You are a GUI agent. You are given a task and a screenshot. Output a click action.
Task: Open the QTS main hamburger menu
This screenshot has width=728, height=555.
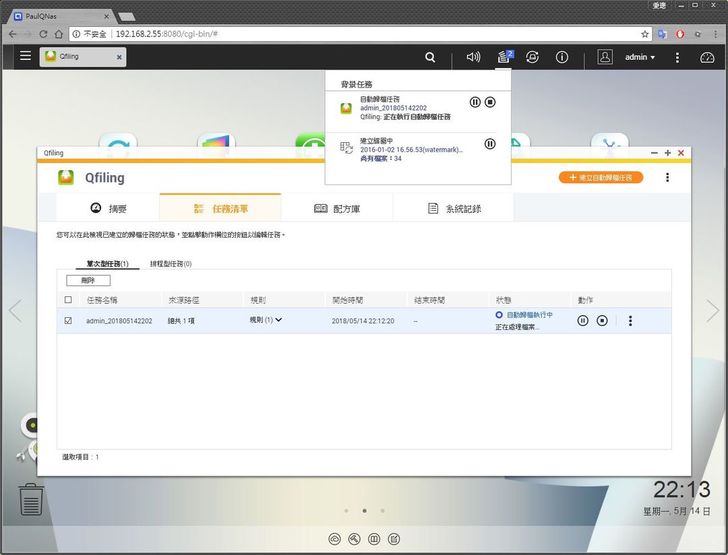coord(26,57)
